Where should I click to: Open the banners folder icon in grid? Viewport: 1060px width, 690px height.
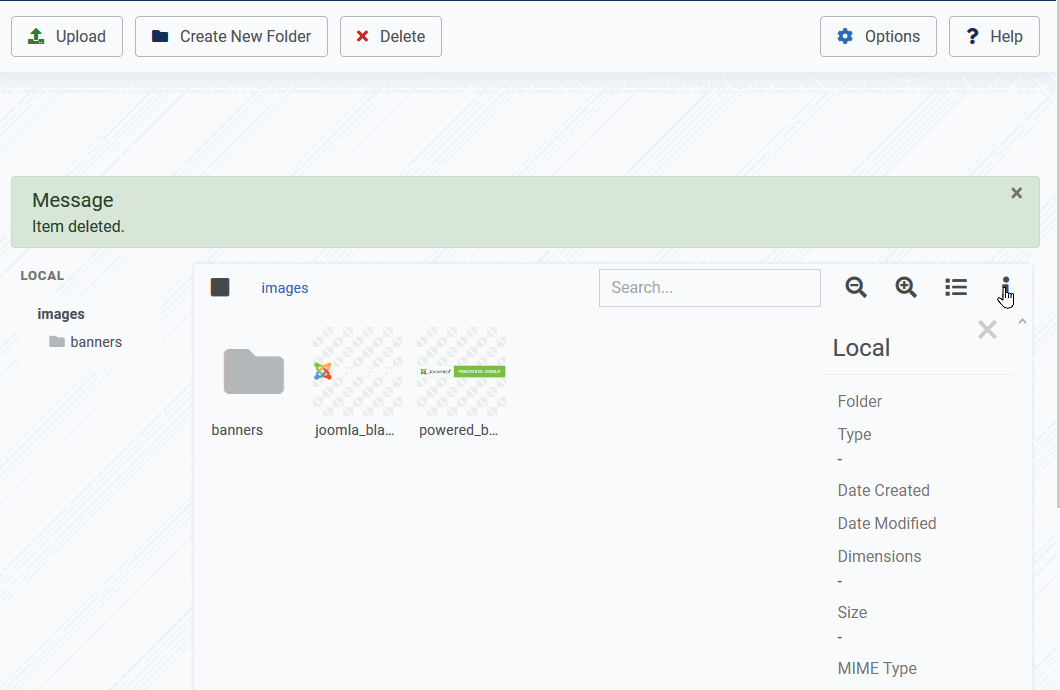(253, 372)
